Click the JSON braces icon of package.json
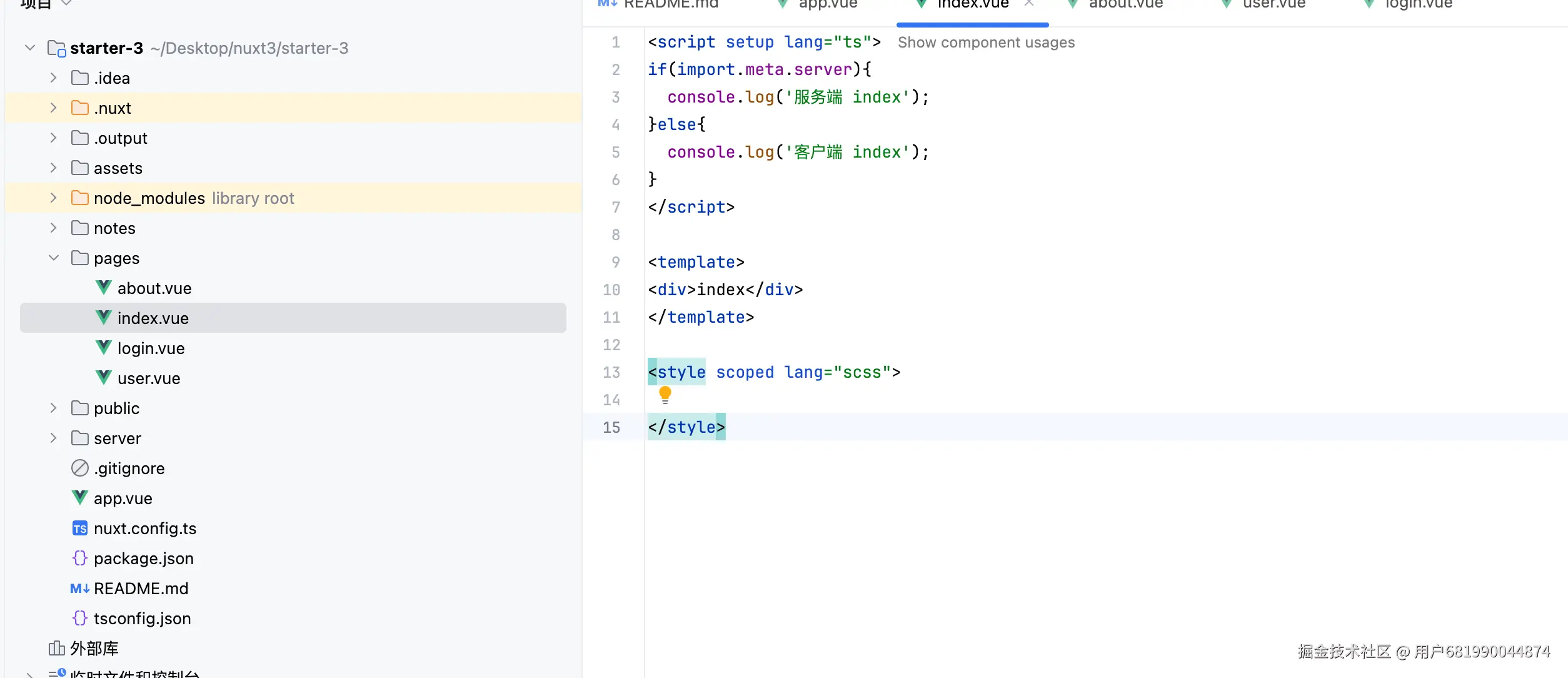This screenshot has width=1568, height=678. pyautogui.click(x=79, y=558)
